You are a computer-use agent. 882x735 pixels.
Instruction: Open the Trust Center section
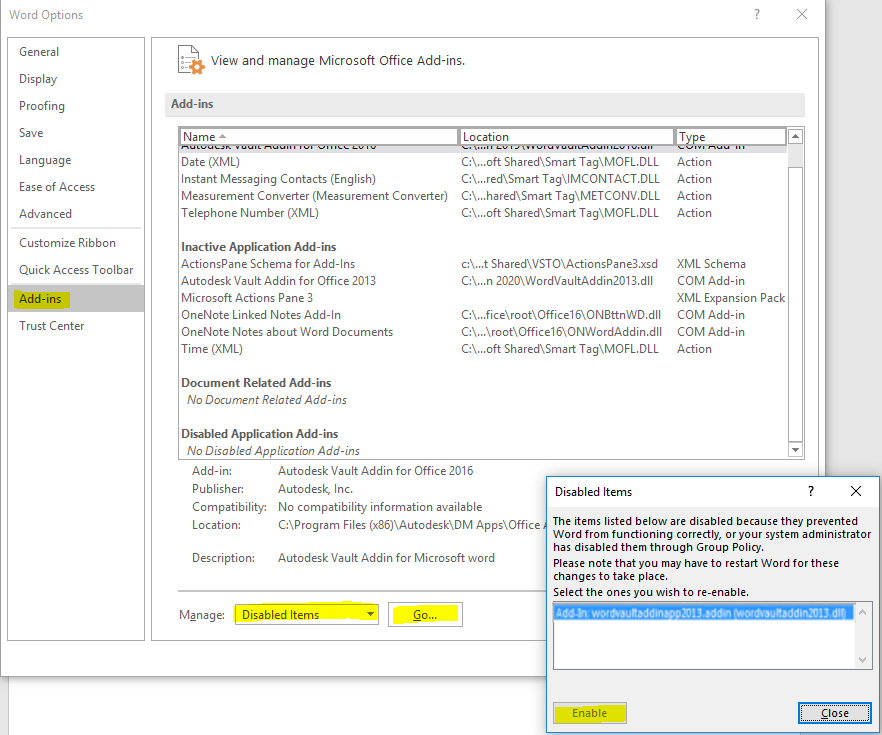(51, 325)
